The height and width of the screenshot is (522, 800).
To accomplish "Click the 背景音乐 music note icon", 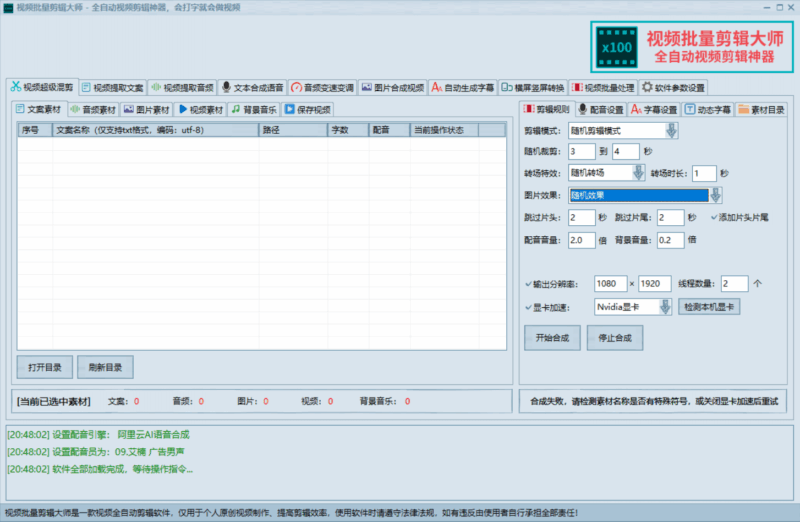I will pyautogui.click(x=236, y=109).
